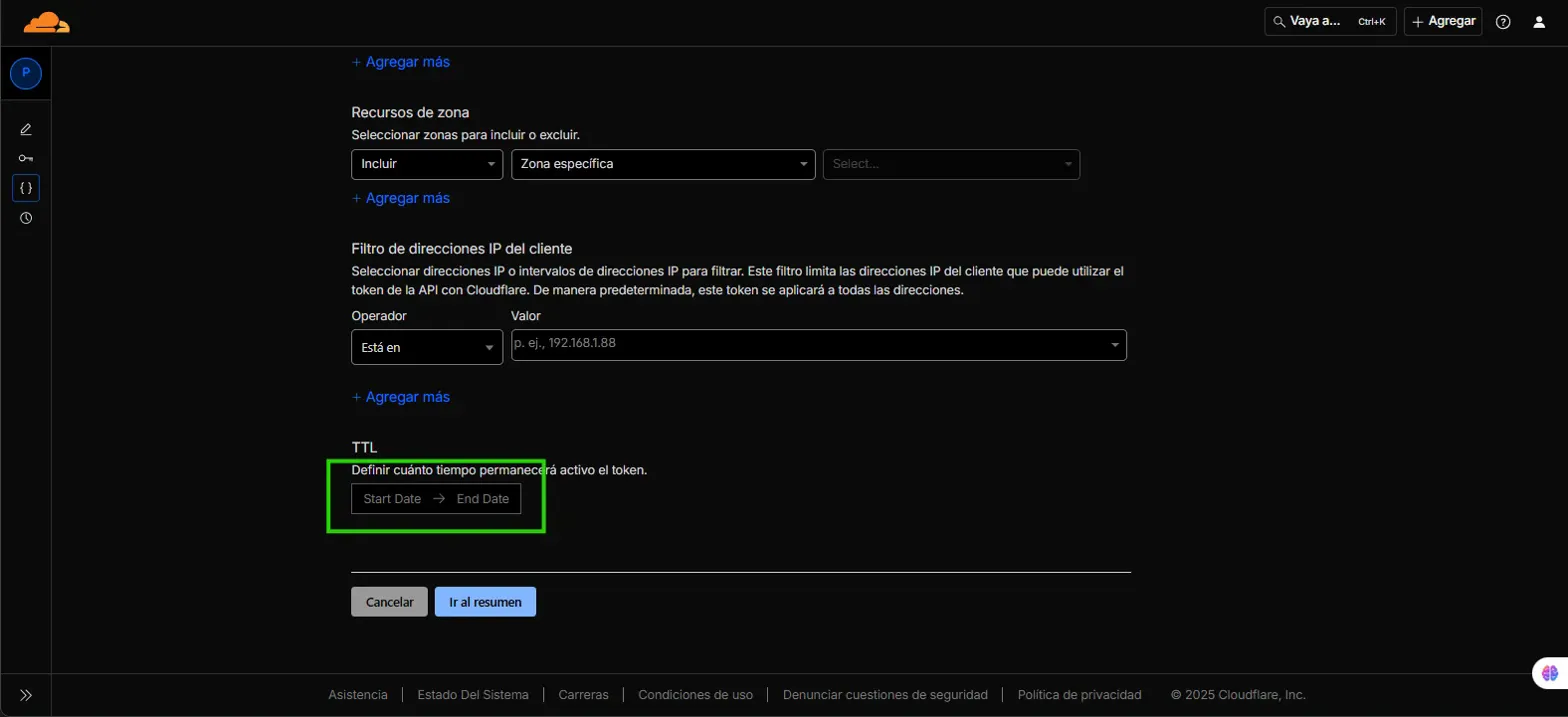Expand the Zona específica dropdown
1568x717 pixels.
pyautogui.click(x=662, y=164)
